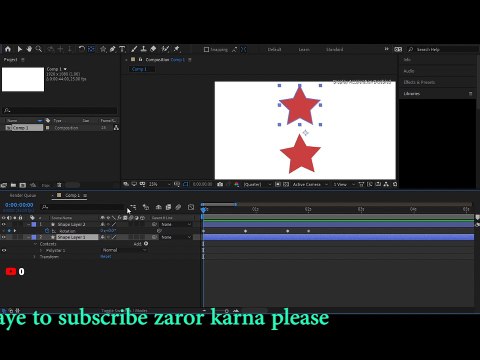Select the Selection arrow tool
Image resolution: width=480 pixels, height=360 pixels.
click(19, 49)
